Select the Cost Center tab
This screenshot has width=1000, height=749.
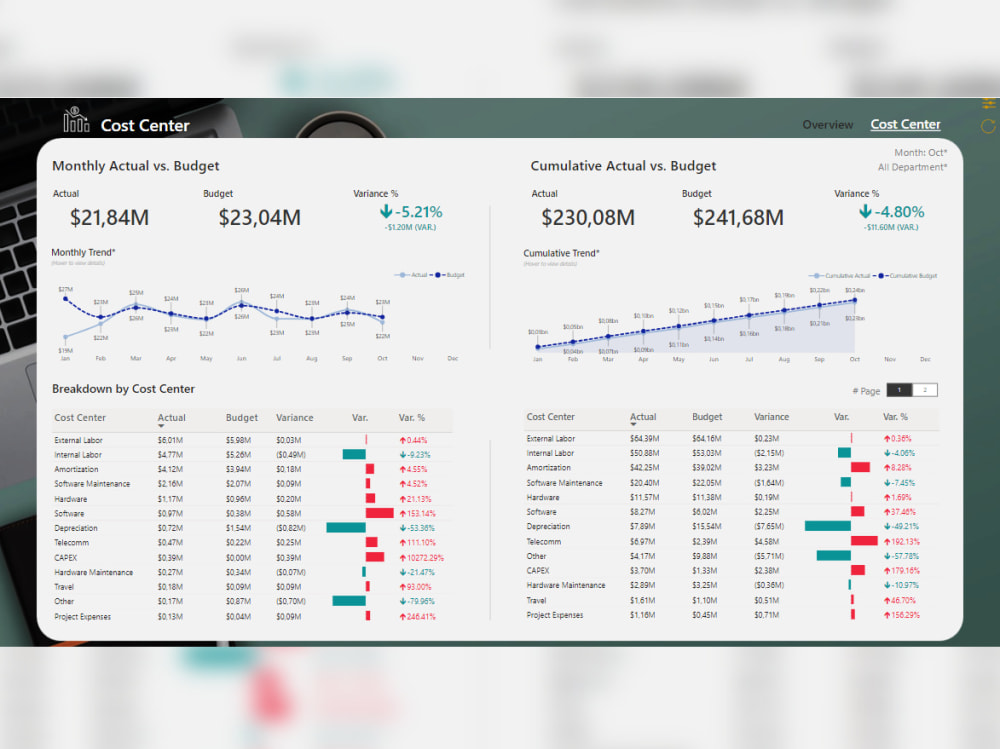click(x=905, y=124)
